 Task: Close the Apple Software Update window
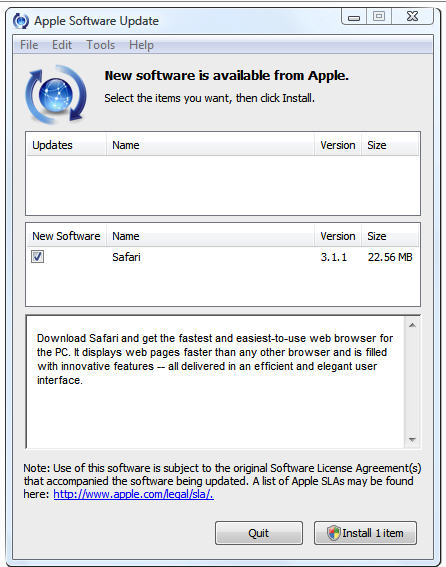tap(412, 16)
